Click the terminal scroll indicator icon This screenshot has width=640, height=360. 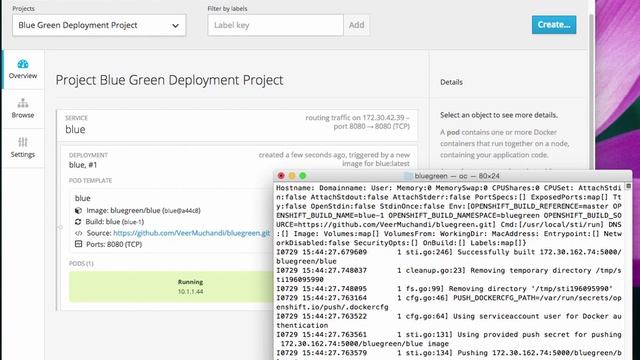(628, 186)
